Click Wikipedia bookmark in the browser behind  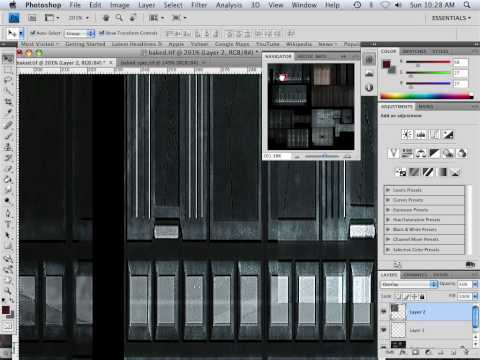tap(299, 44)
